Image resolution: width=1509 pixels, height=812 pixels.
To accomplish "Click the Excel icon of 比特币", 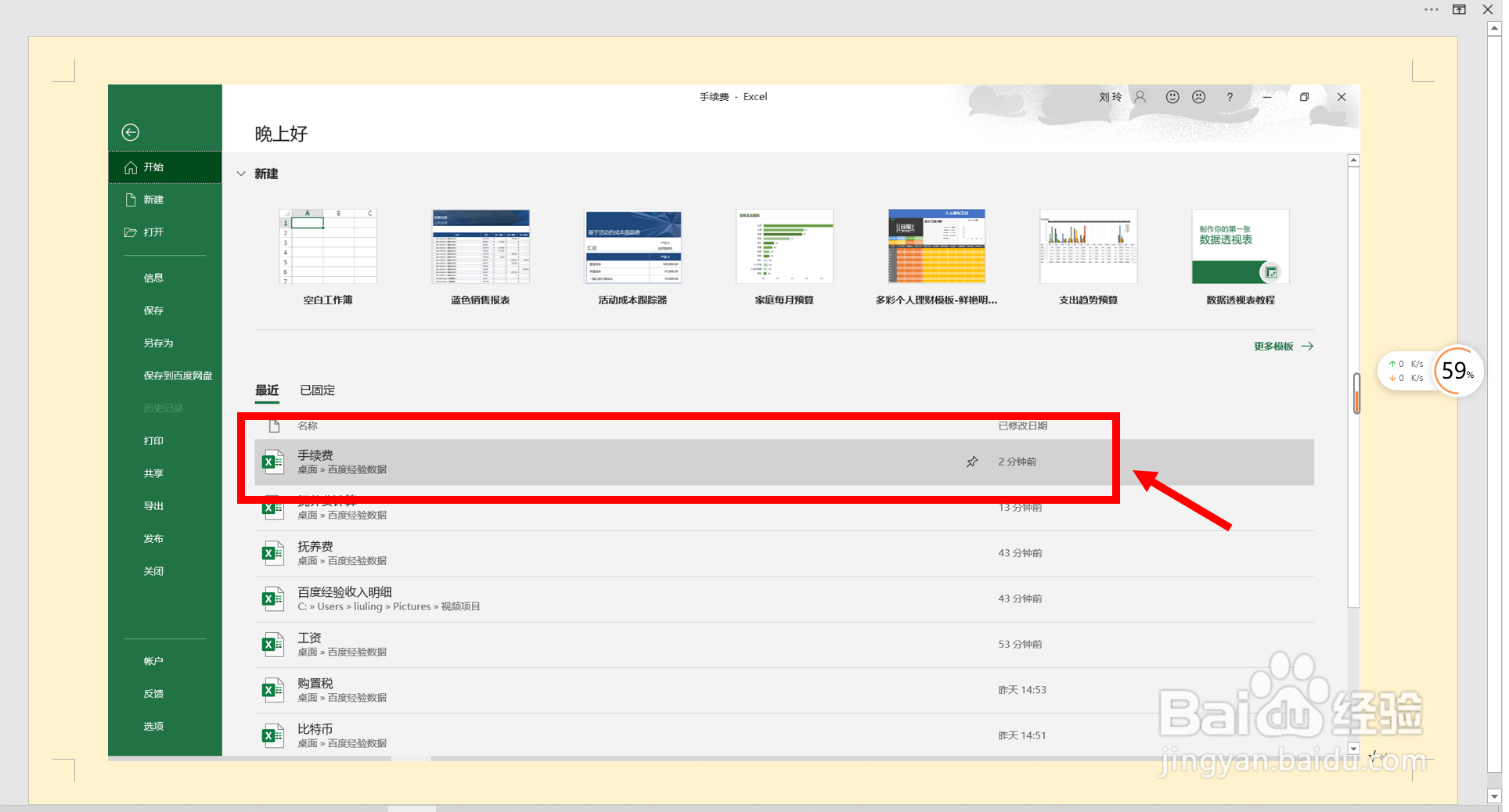I will [272, 736].
